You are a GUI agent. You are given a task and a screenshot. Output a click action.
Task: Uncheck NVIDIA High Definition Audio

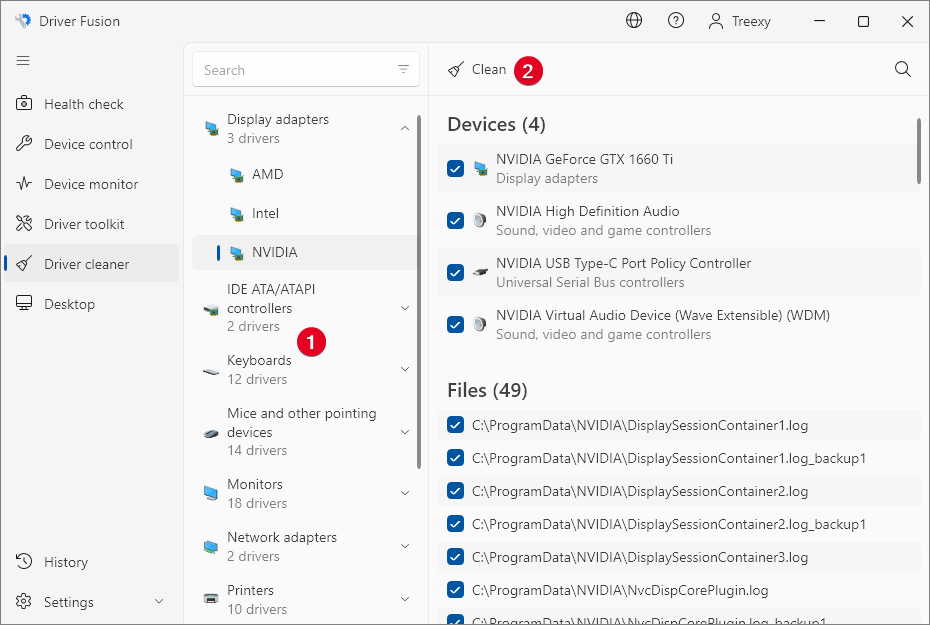pyautogui.click(x=456, y=221)
